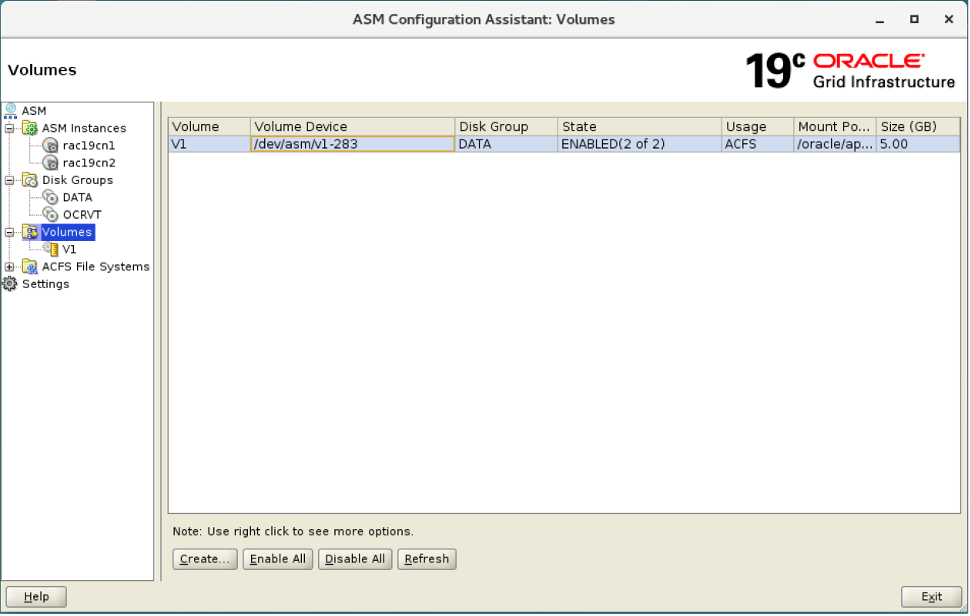
Task: Click the V1 volume icon in tree
Action: pyautogui.click(x=51, y=249)
